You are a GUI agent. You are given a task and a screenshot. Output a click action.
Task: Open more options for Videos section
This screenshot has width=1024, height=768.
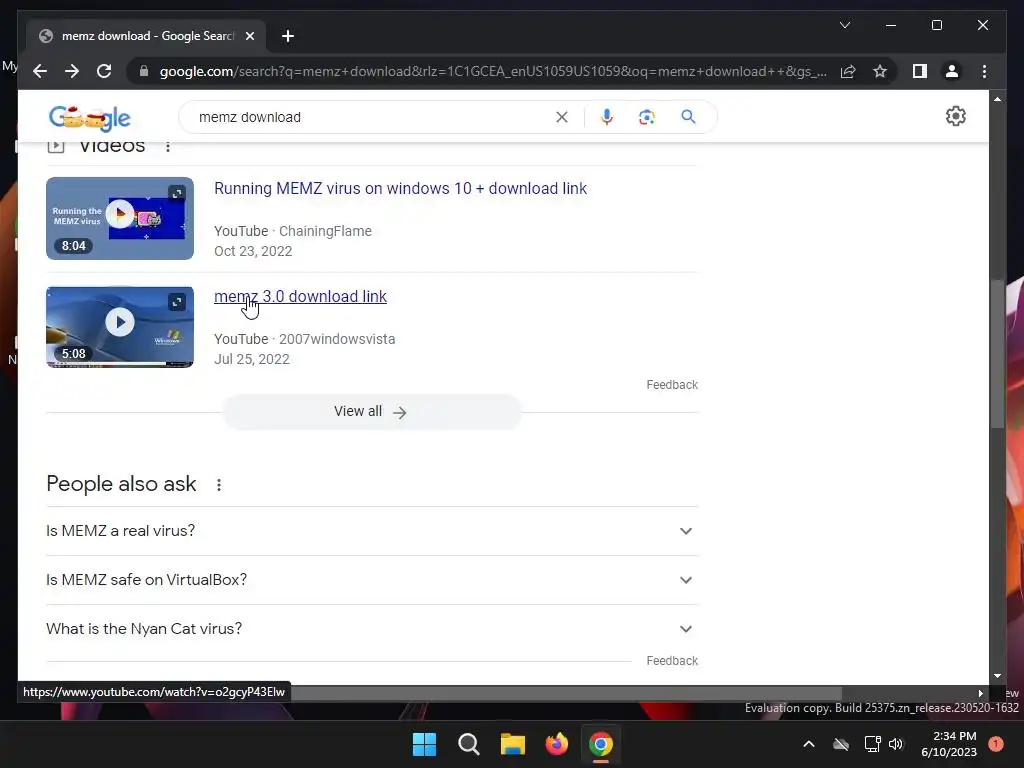168,146
